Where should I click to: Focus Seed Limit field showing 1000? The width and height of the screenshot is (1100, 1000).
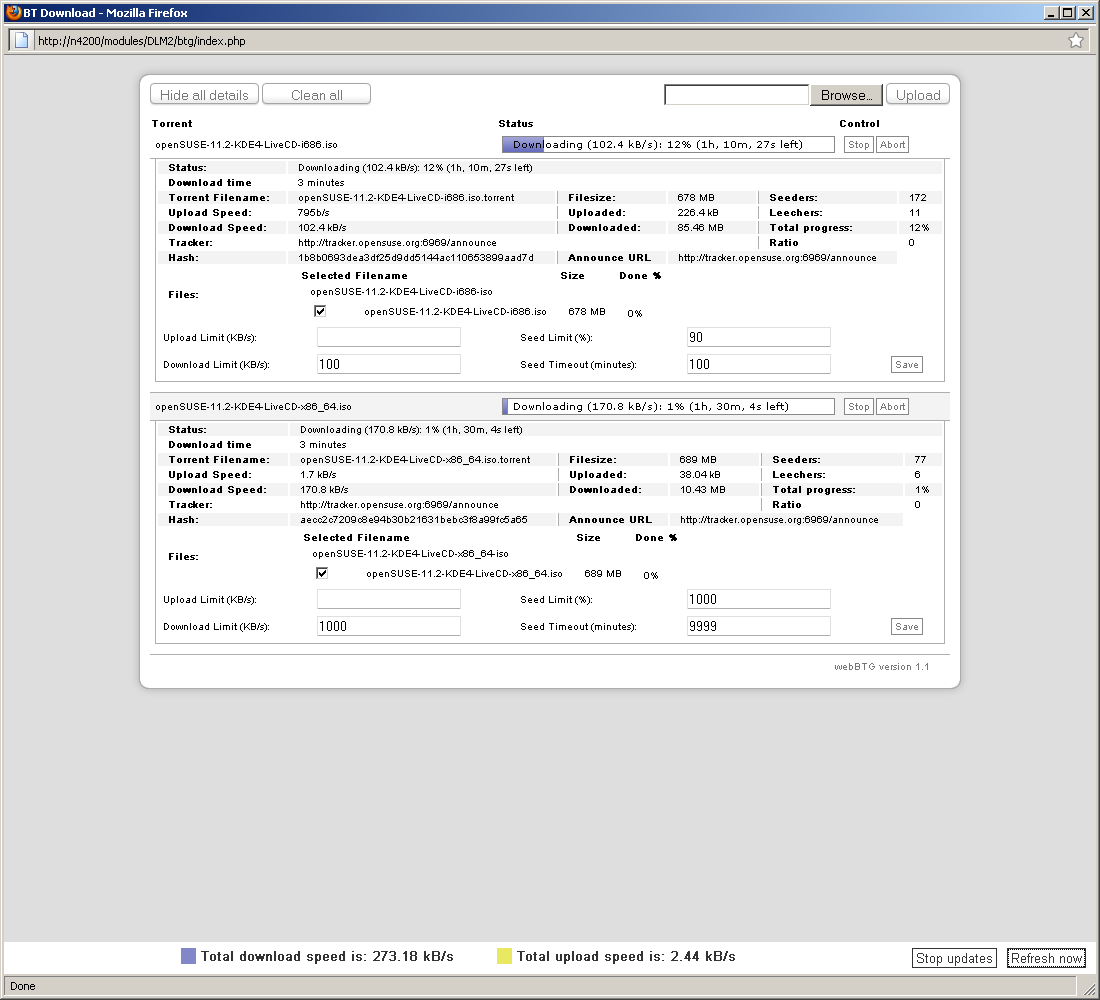[758, 599]
